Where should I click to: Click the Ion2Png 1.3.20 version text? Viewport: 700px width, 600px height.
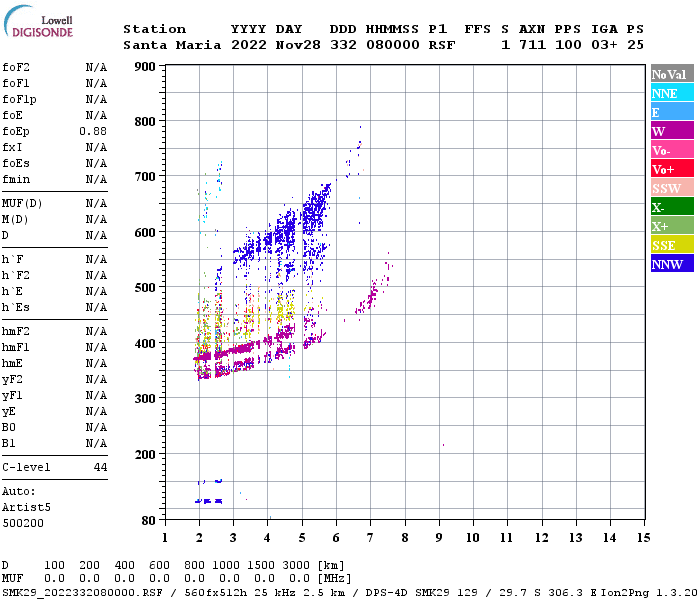click(x=650, y=593)
